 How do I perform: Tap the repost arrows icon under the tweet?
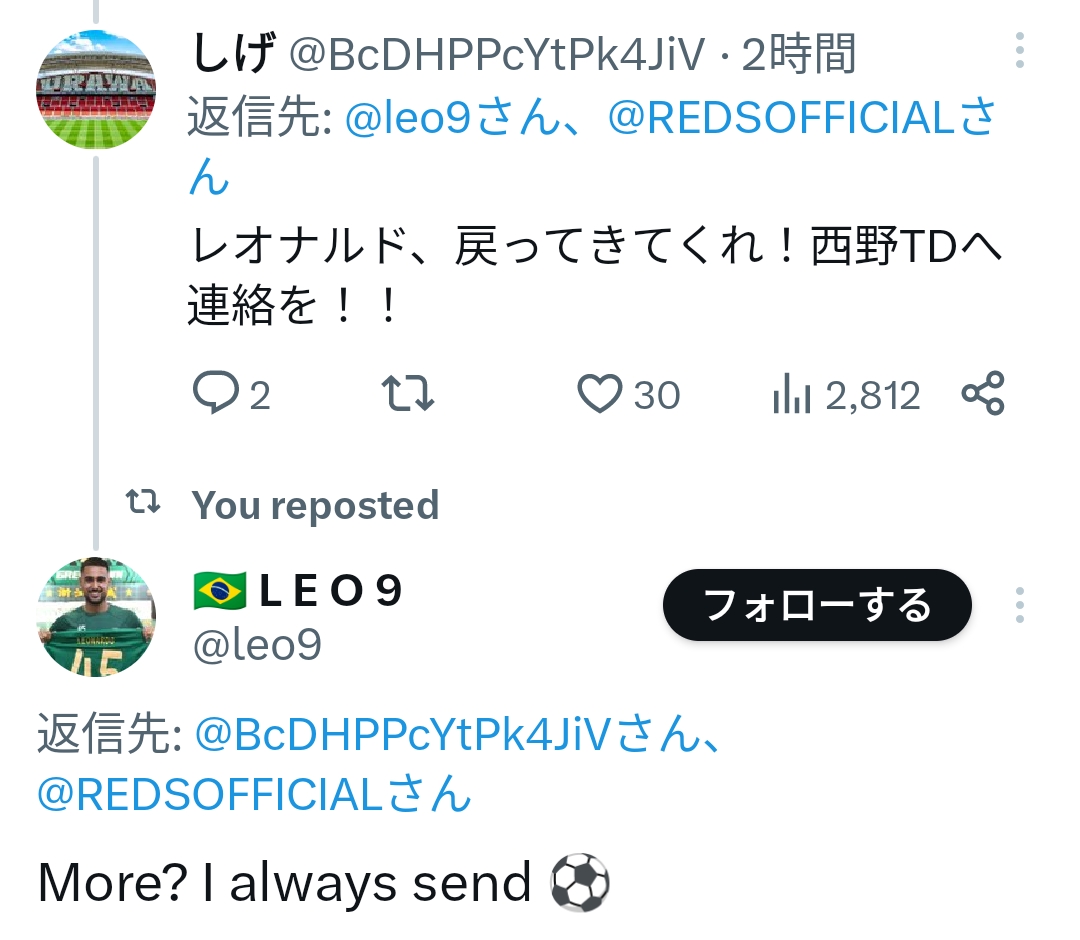pos(409,395)
